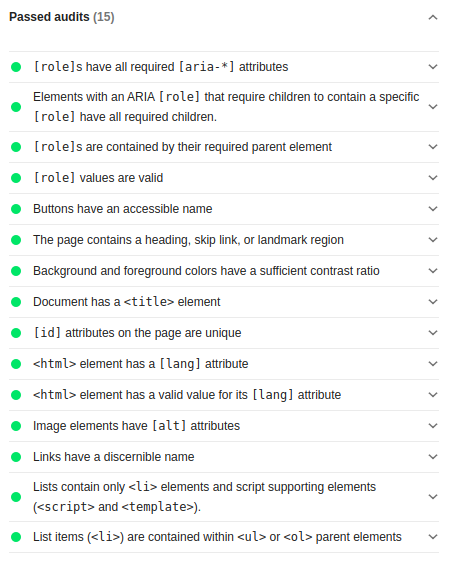Viewport: 450px width, 561px height.
Task: Click green pass dot for '<html> has [lang] attribute'
Action: [16, 364]
